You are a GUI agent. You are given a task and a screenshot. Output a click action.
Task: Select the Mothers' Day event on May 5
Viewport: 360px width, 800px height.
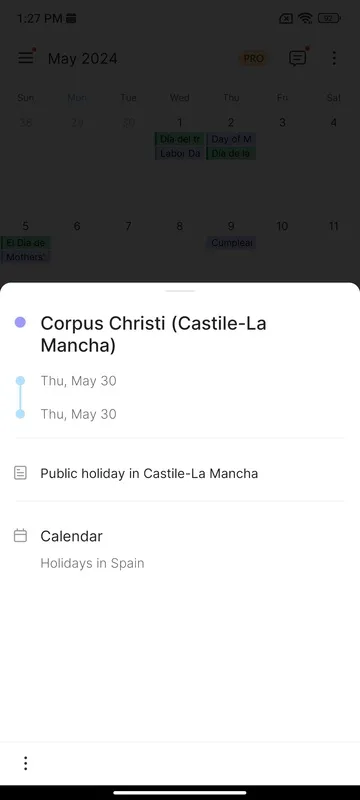pyautogui.click(x=25, y=257)
